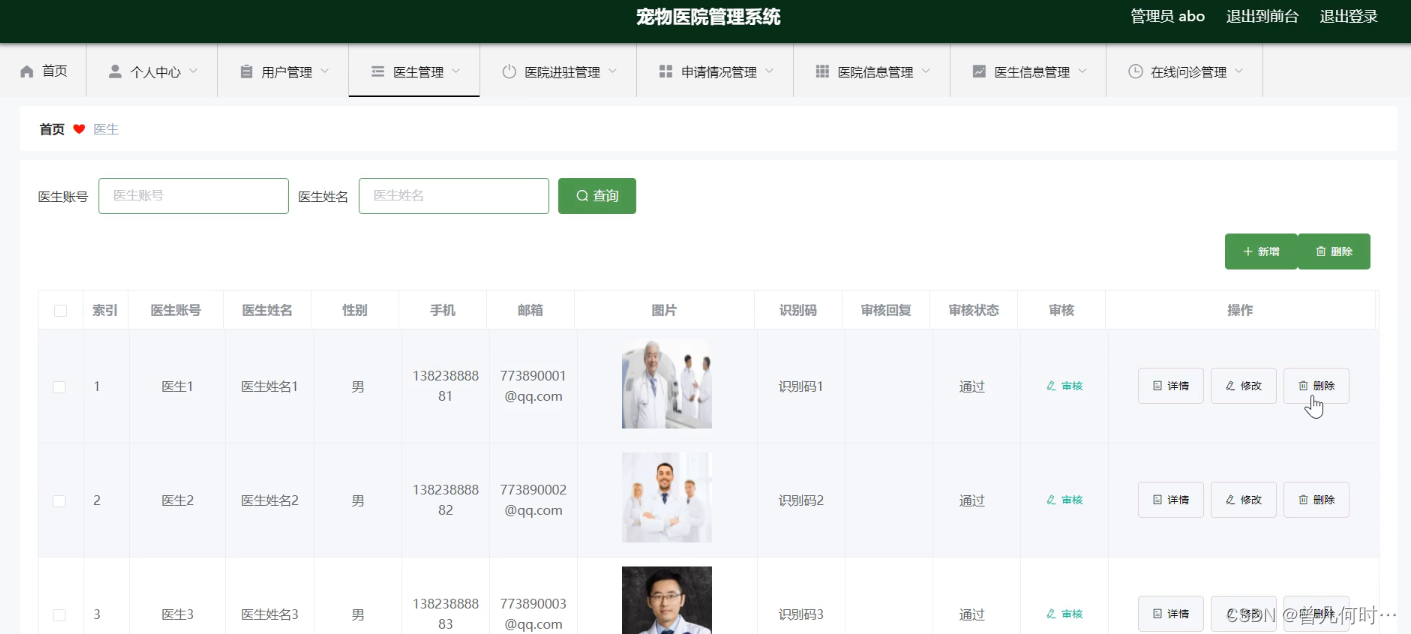Viewport: 1411px width, 634px height.
Task: Expand the 医生管理 dropdown arrow
Action: tap(456, 71)
